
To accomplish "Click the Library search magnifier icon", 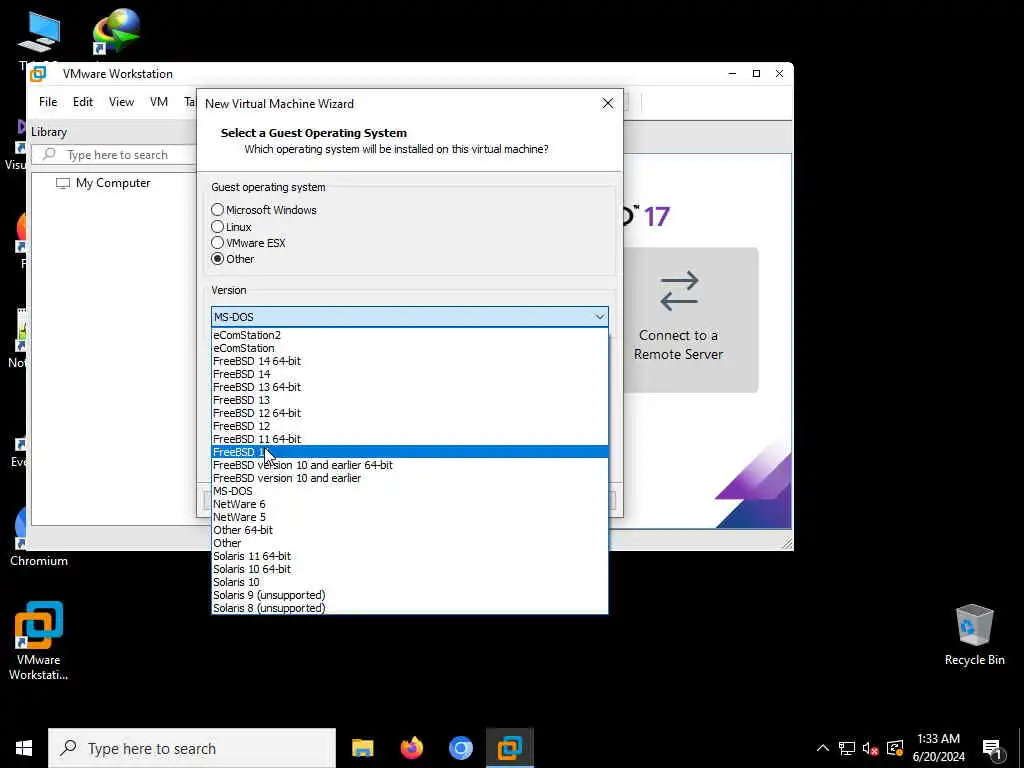I will tap(49, 154).
